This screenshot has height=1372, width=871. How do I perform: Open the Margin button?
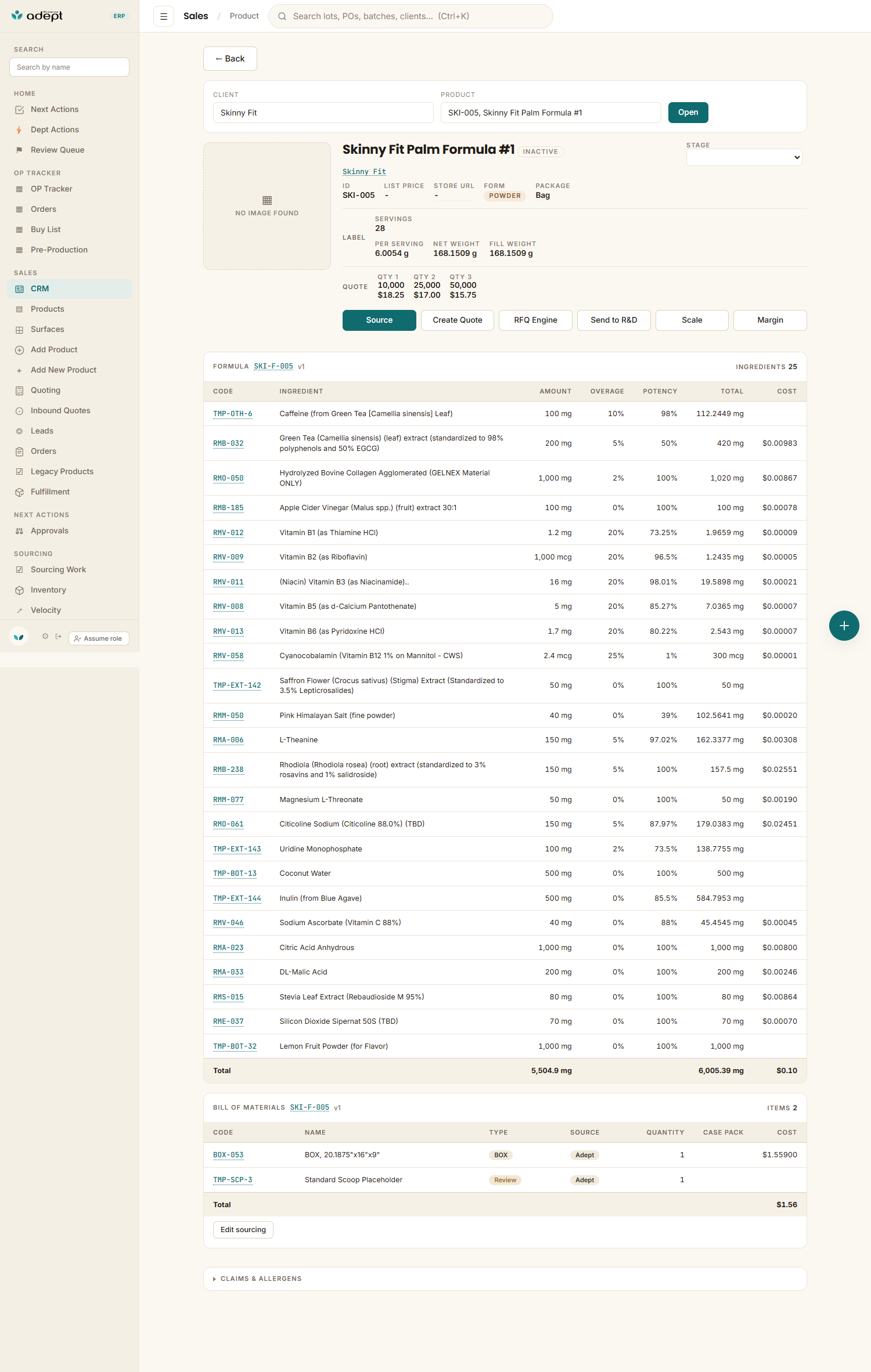(770, 320)
